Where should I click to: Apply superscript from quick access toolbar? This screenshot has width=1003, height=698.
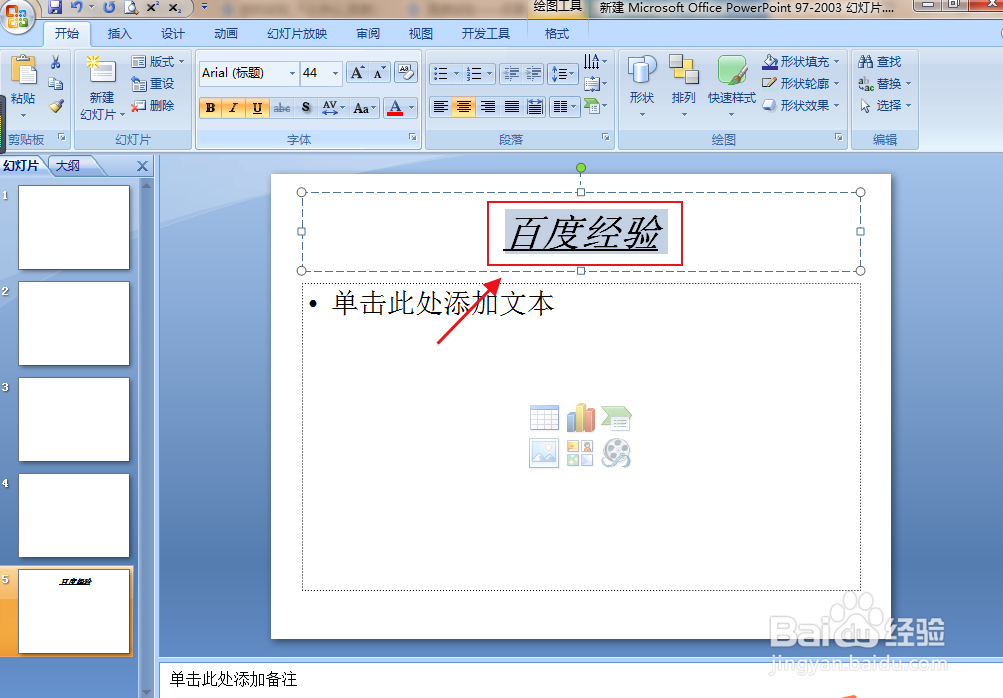click(153, 8)
